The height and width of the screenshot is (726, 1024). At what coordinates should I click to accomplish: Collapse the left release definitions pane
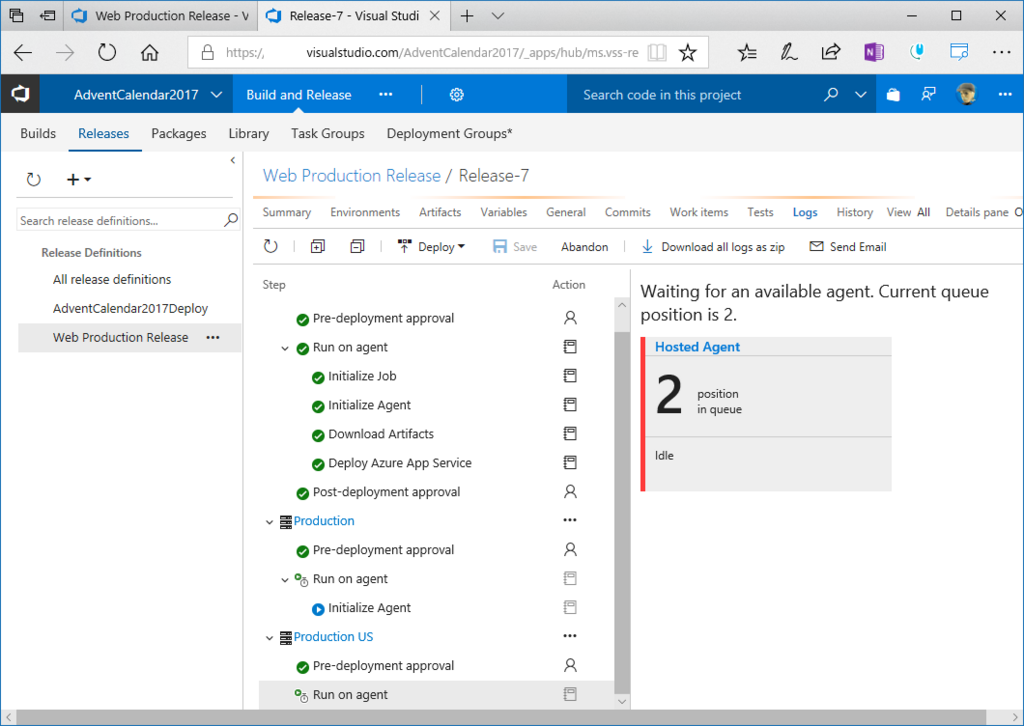click(232, 160)
